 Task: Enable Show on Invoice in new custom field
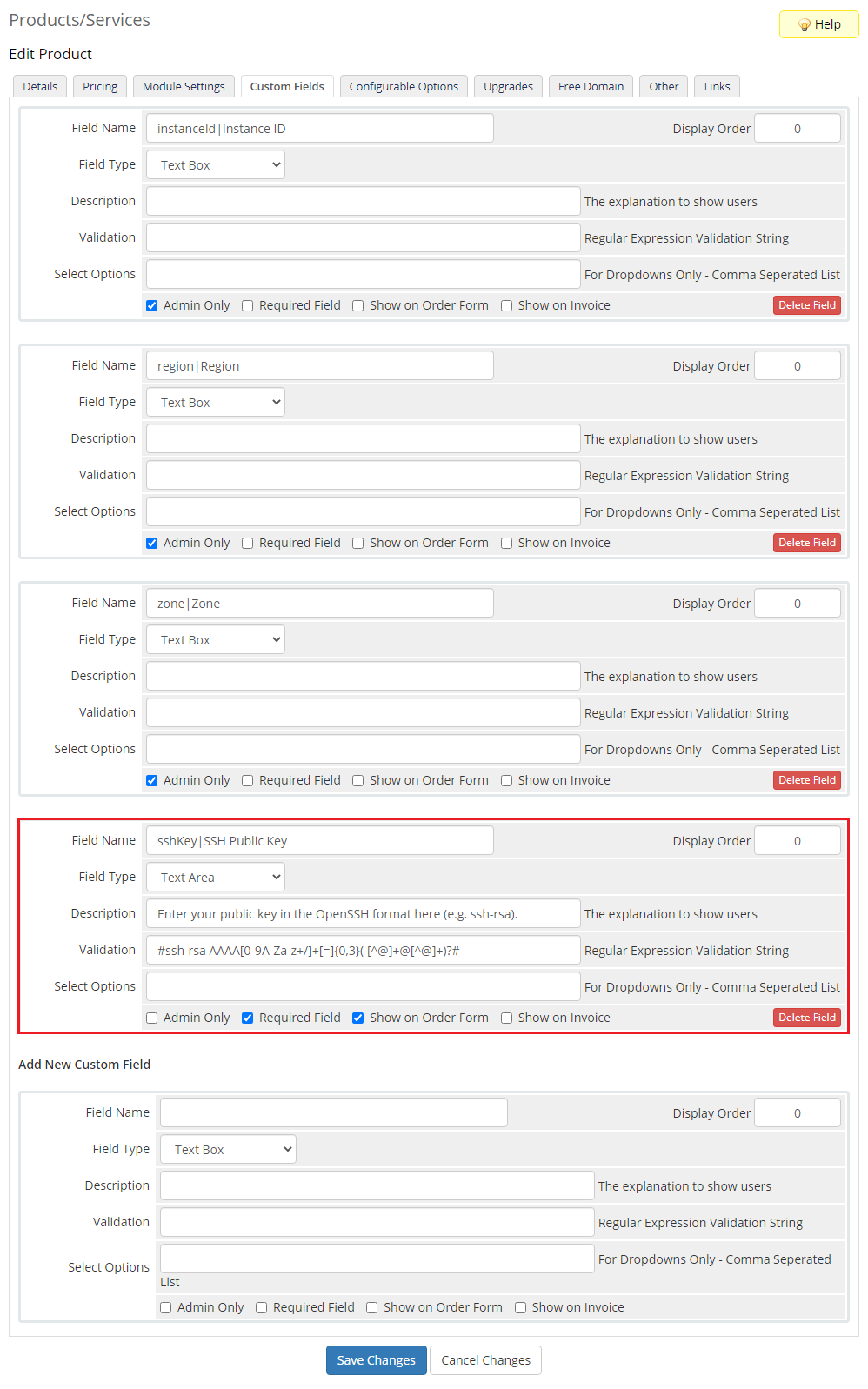click(x=521, y=1307)
